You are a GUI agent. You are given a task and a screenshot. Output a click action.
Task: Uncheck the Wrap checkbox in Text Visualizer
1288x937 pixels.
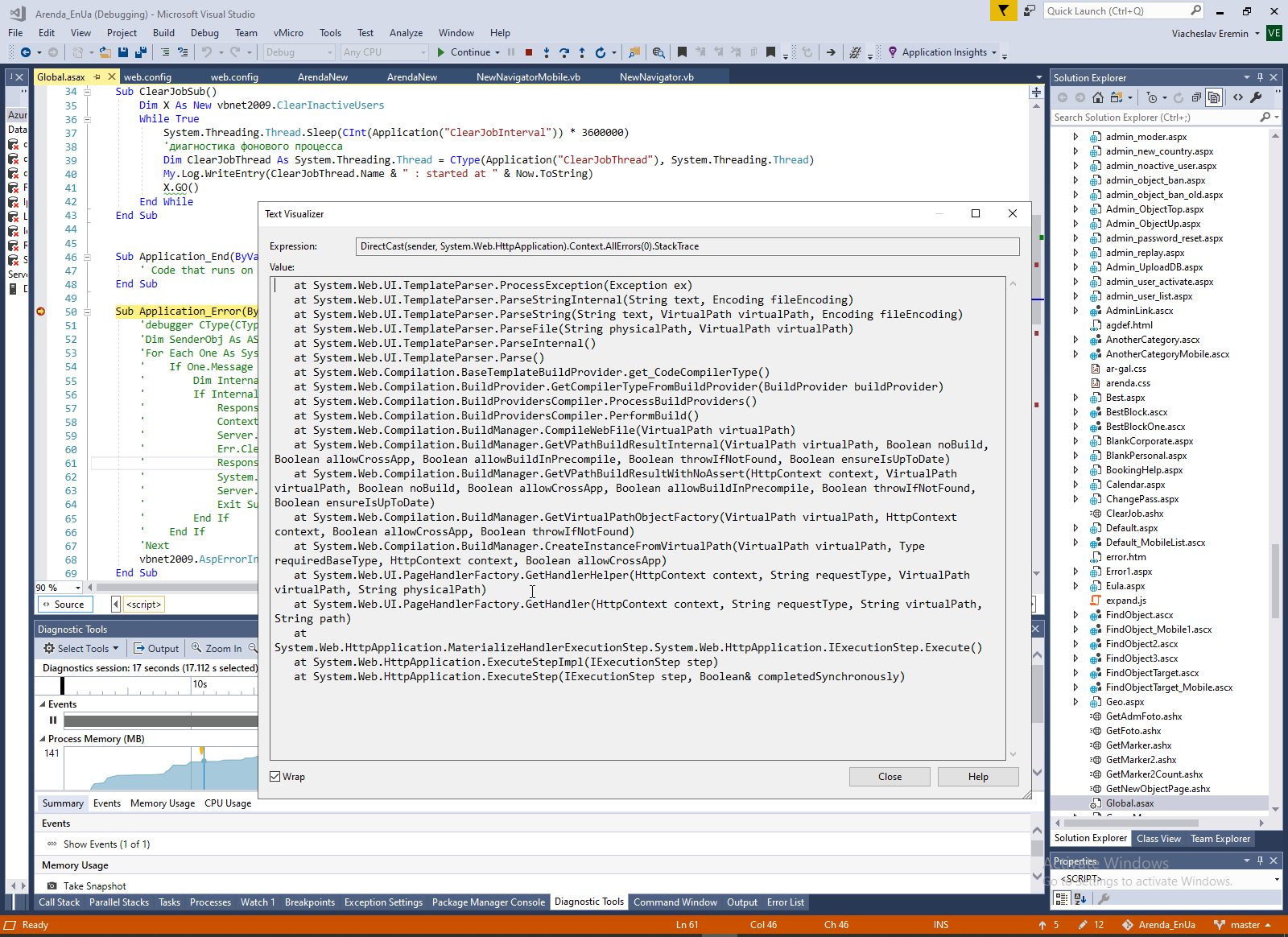pos(275,777)
